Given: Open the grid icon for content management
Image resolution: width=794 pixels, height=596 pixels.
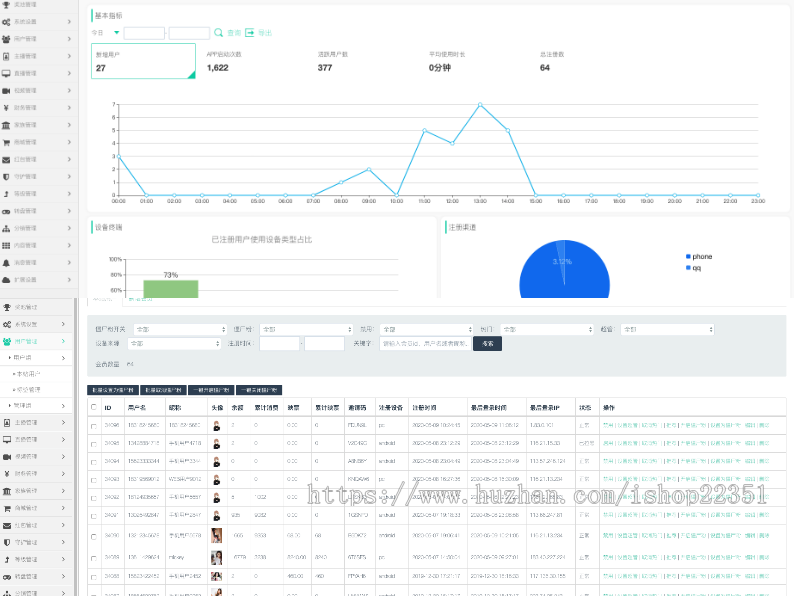Looking at the screenshot, I should 7,244.
